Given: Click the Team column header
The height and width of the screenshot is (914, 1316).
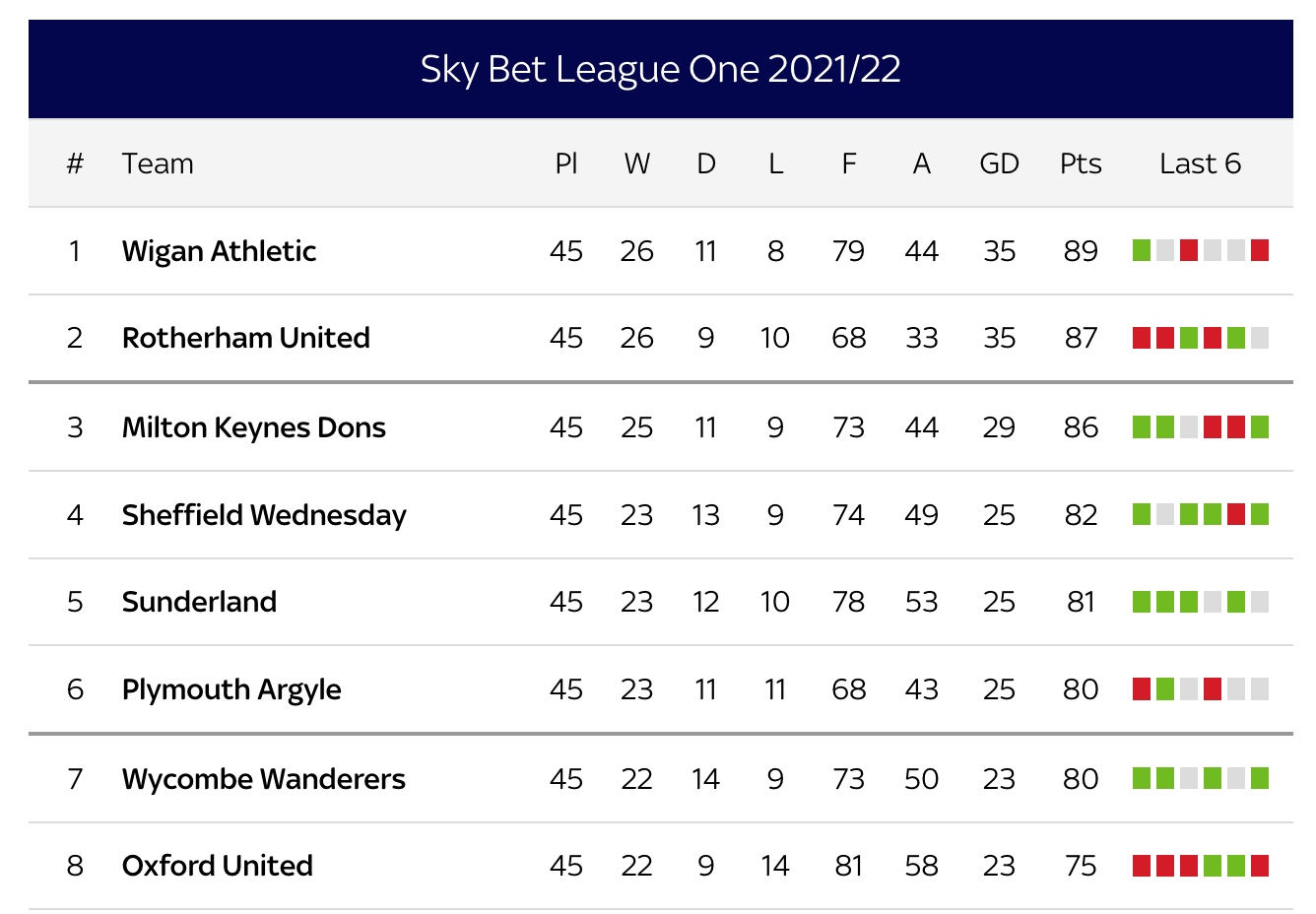Looking at the screenshot, I should [158, 163].
